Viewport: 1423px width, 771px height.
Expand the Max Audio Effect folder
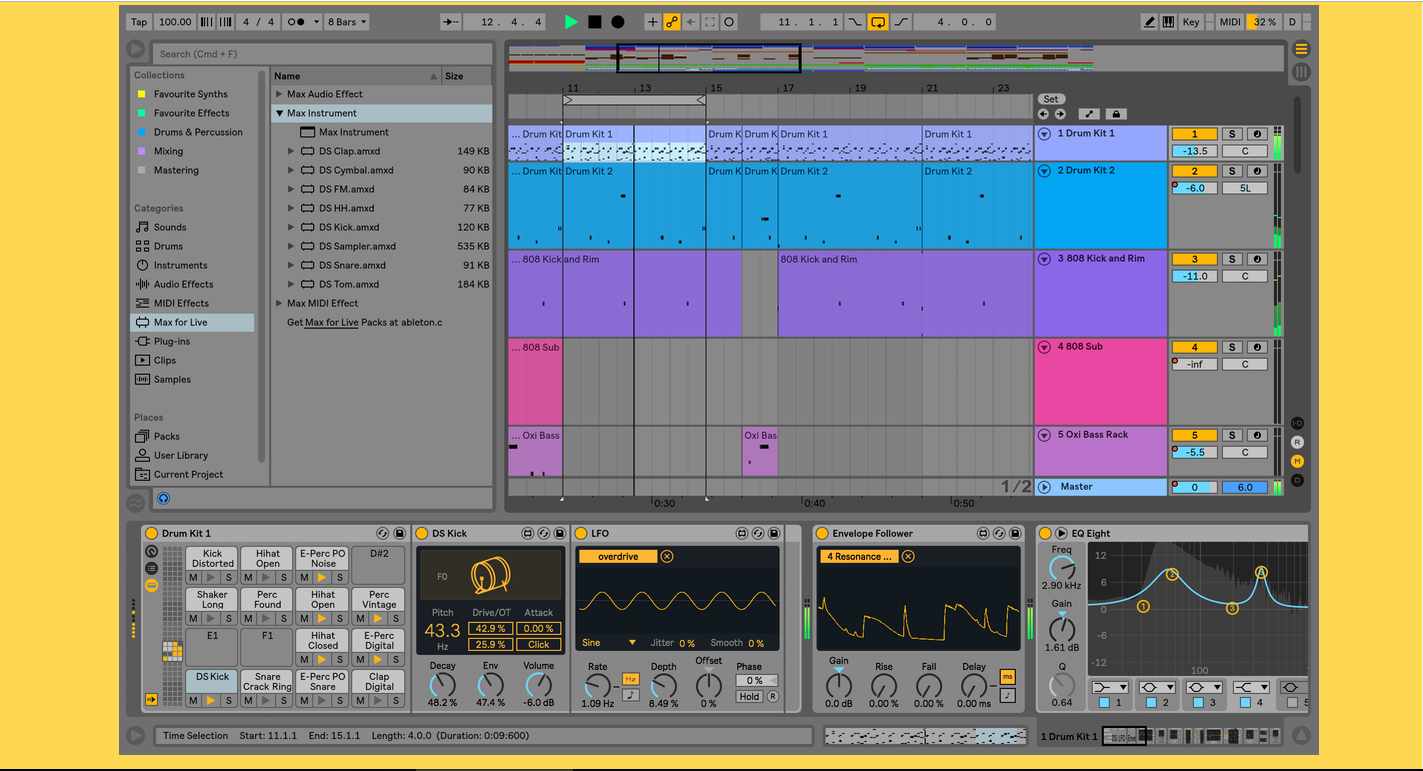(279, 94)
